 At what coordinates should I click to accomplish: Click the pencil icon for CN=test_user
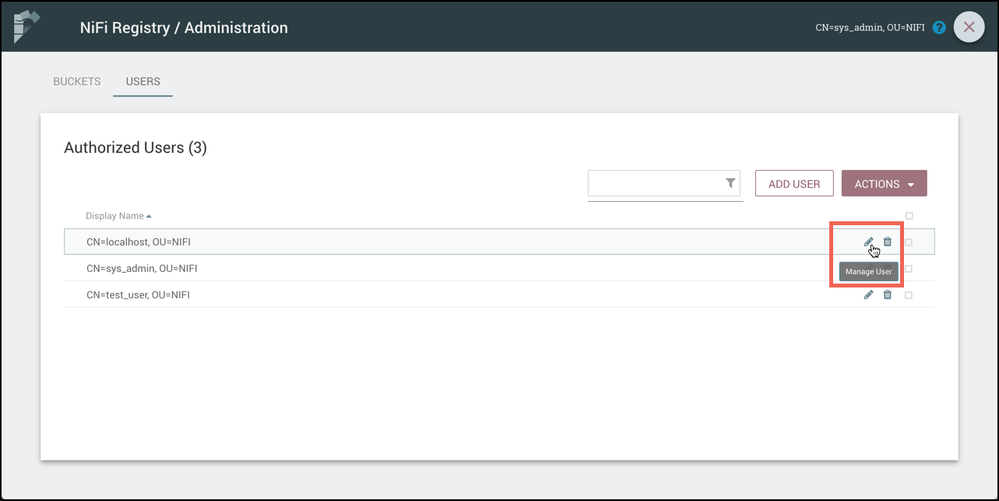868,294
